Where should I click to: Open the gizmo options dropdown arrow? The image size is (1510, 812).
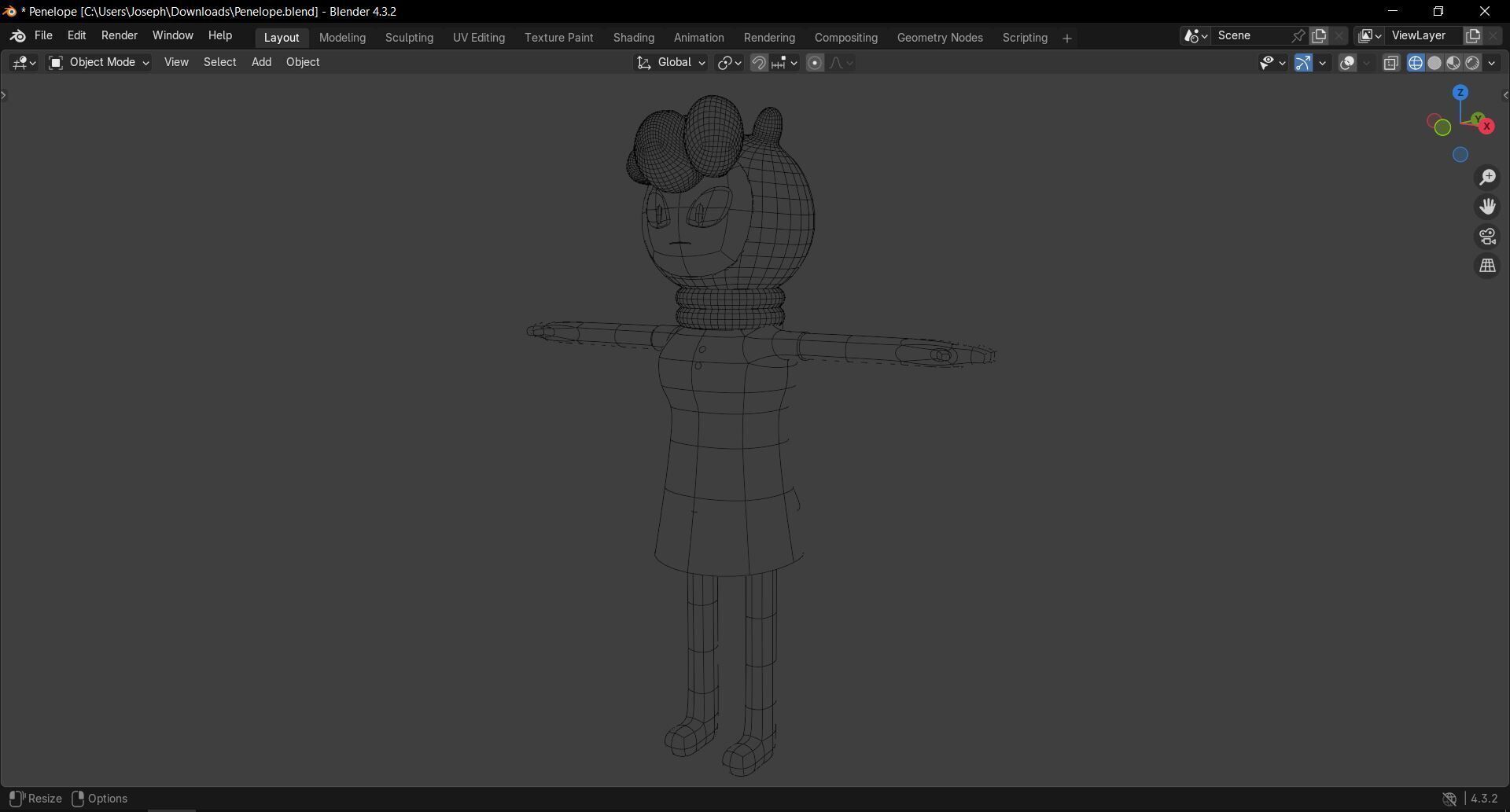click(1323, 63)
